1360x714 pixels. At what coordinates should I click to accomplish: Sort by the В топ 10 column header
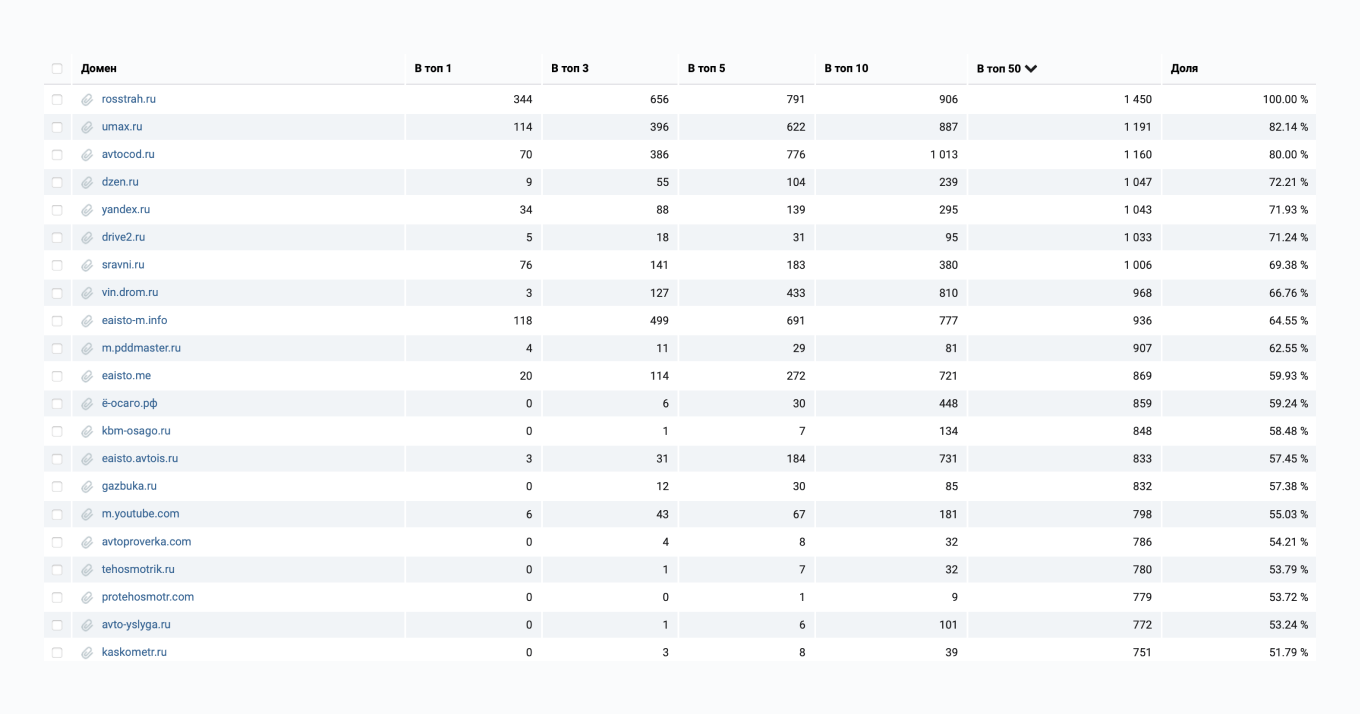[846, 69]
